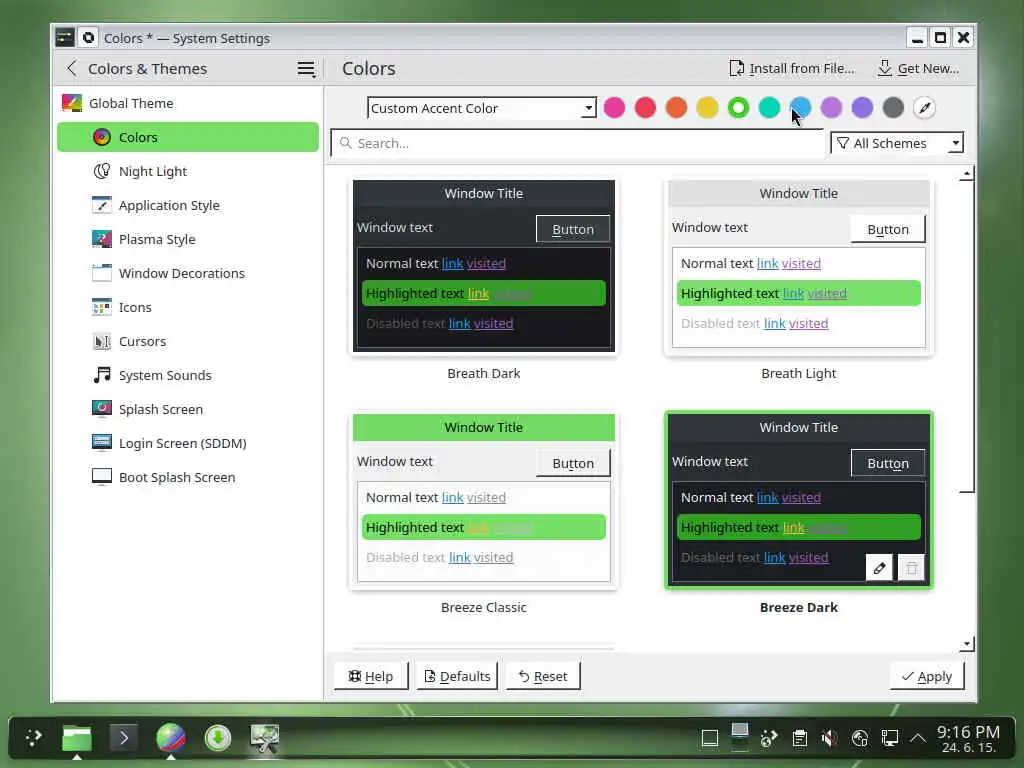
Task: Open Login Screen (SDDM) settings
Action: coord(188,443)
